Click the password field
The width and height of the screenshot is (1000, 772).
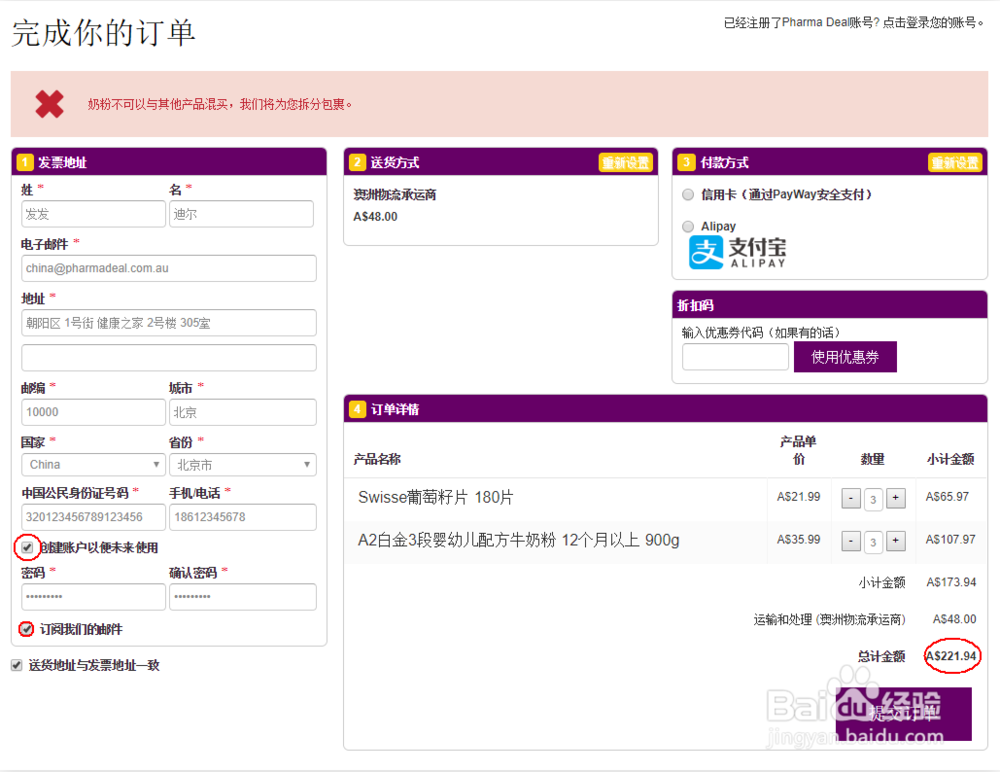pos(93,597)
